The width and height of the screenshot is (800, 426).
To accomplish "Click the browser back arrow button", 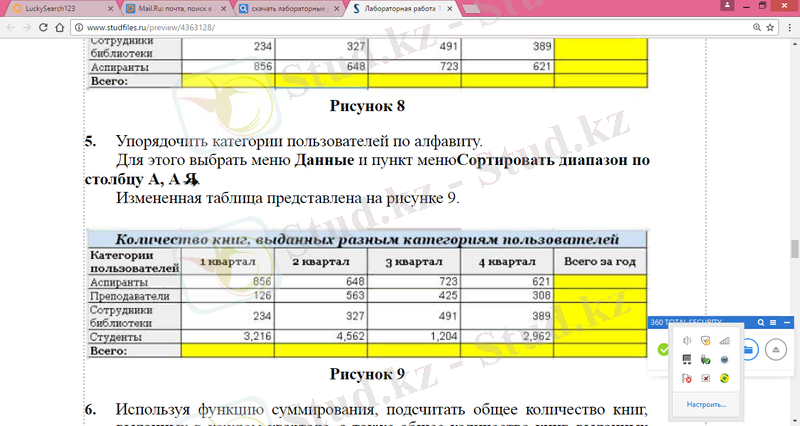I will coord(12,27).
